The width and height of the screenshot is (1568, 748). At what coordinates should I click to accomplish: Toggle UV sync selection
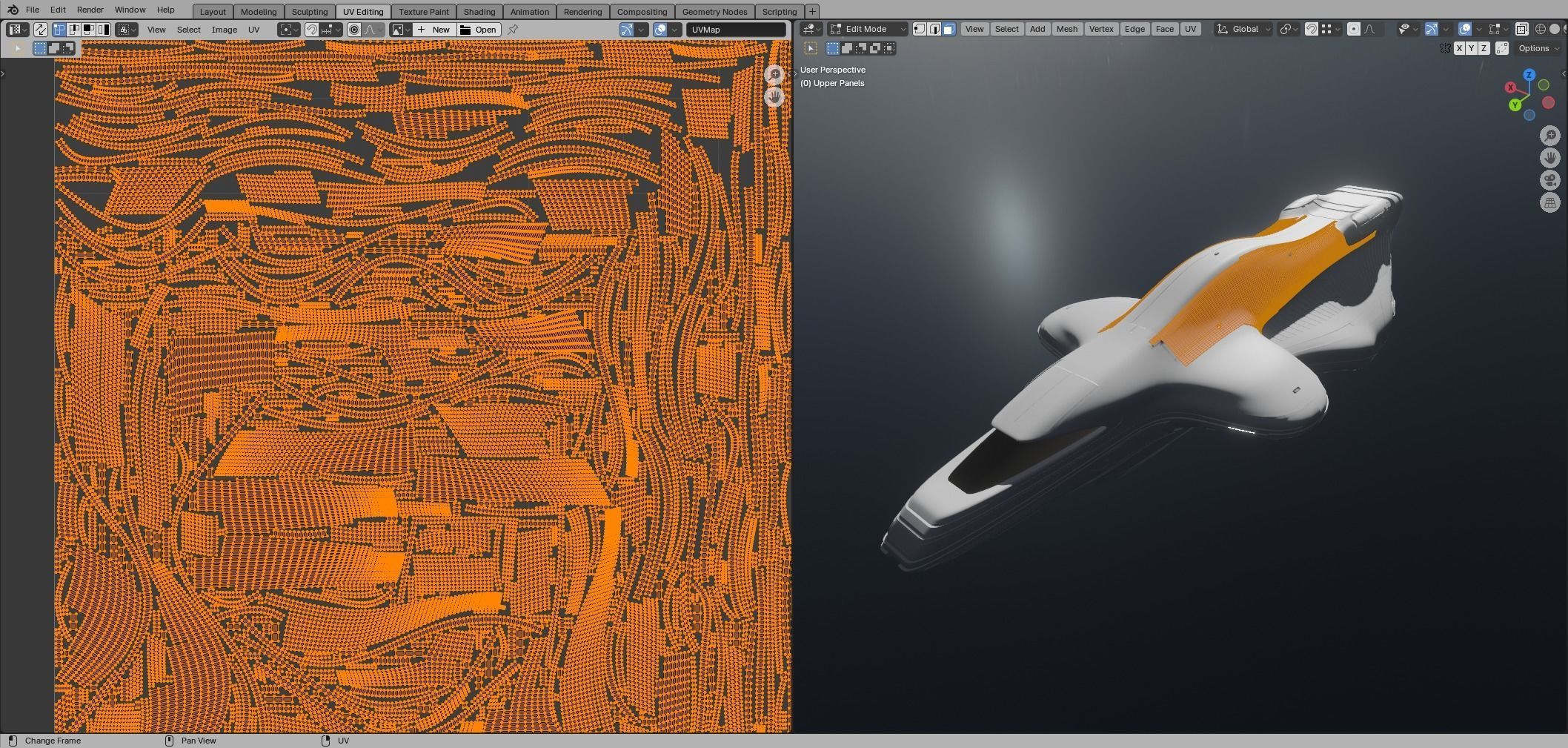click(41, 30)
